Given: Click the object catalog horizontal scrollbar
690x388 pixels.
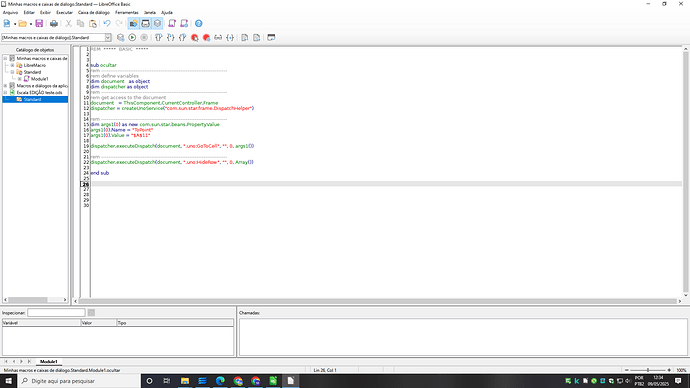Looking at the screenshot, I should point(35,300).
